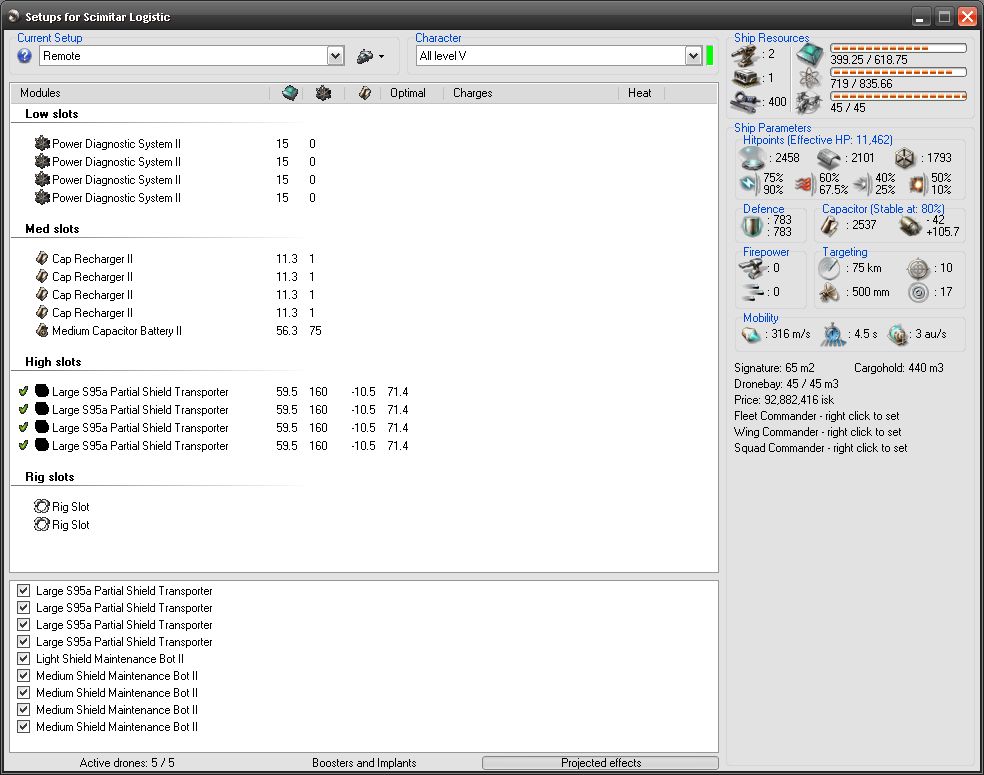The image size is (984, 775).
Task: Click the blue help question mark icon
Action: coord(24,56)
